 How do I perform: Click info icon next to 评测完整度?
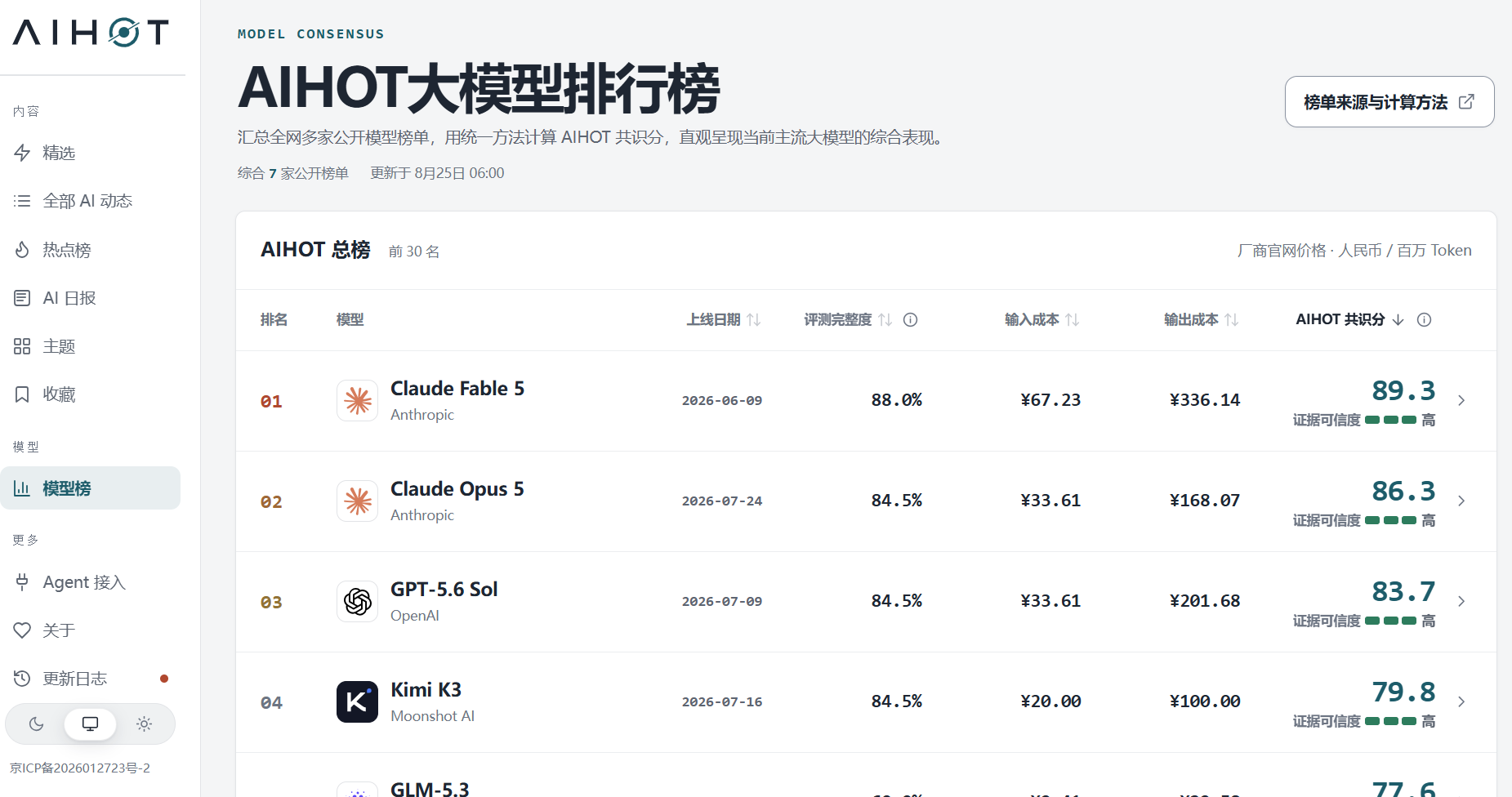[910, 320]
